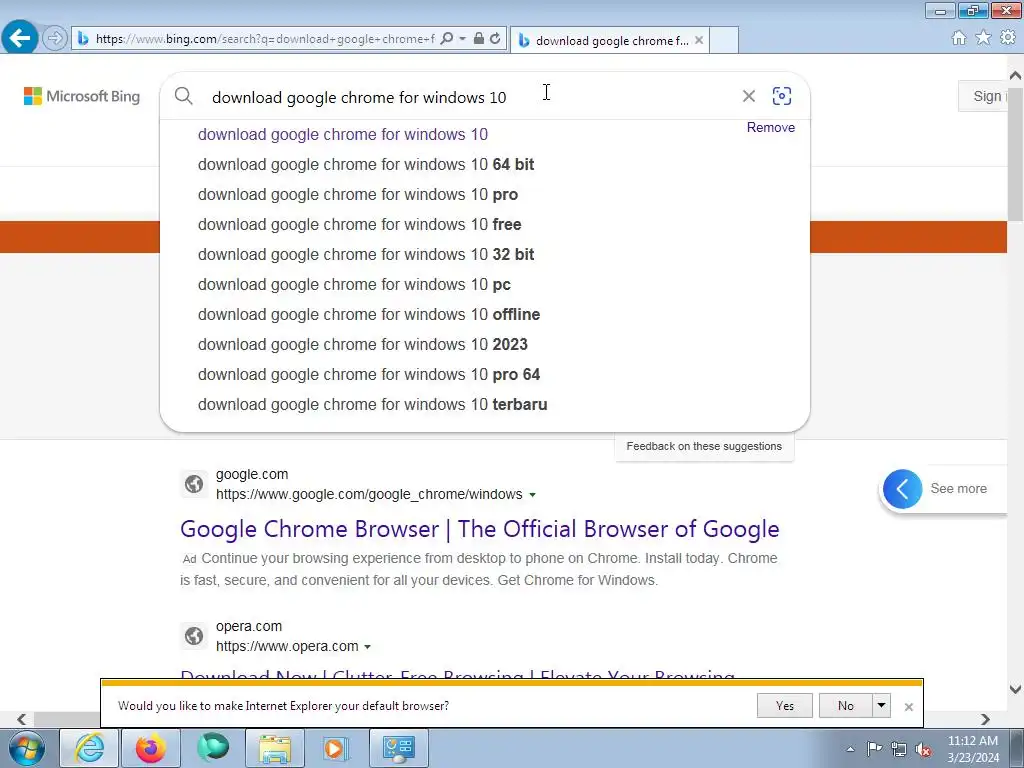Image resolution: width=1024 pixels, height=768 pixels.
Task: Click the Bing favicon in address bar
Action: [83, 39]
